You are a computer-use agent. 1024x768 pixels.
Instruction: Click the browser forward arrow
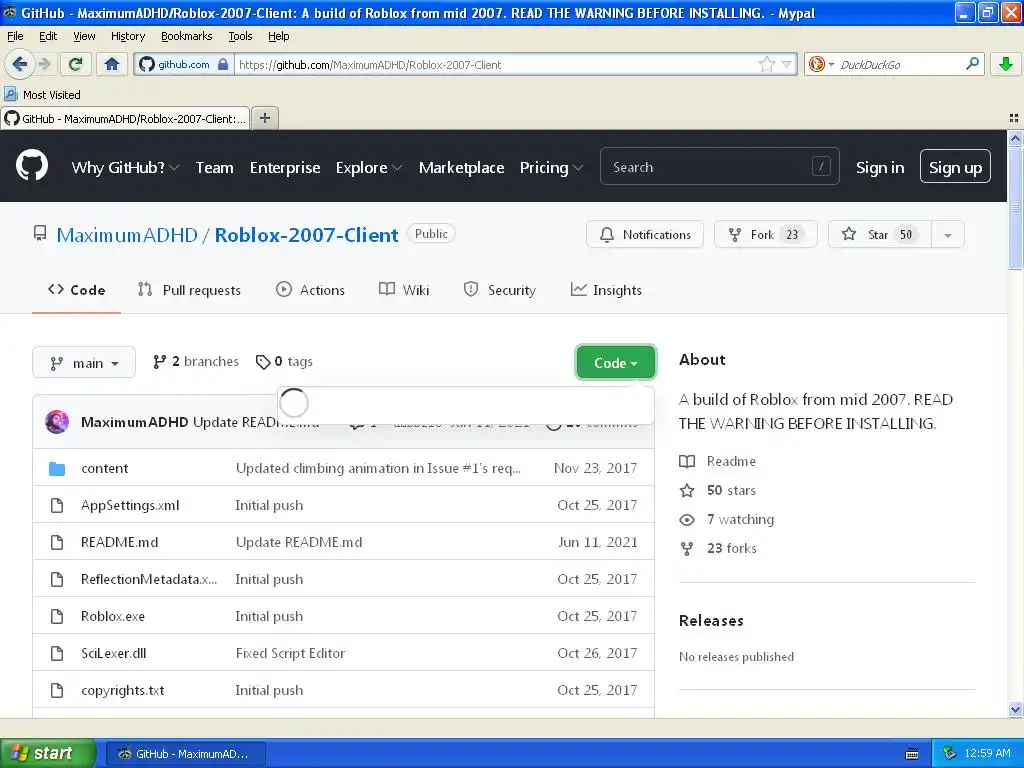click(x=44, y=64)
